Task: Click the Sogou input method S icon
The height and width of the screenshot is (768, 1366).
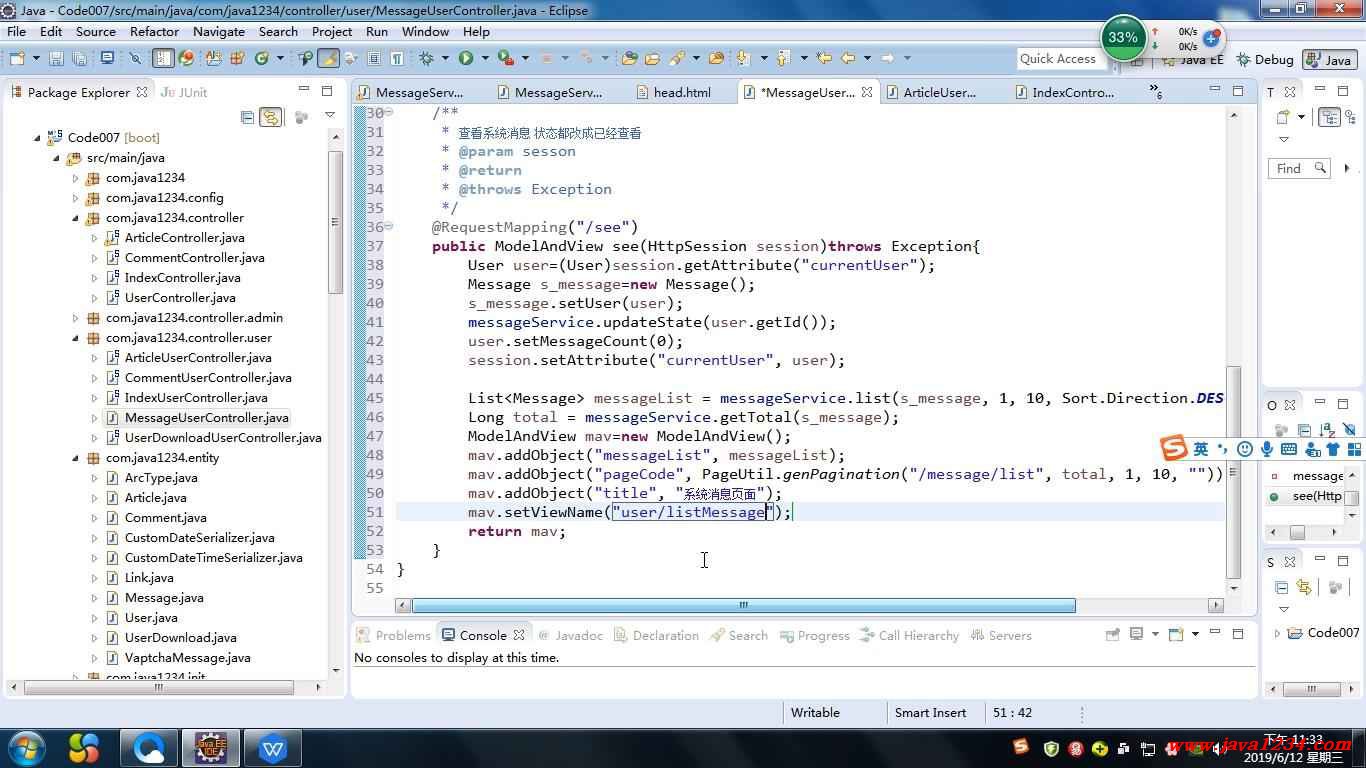Action: tap(1173, 449)
